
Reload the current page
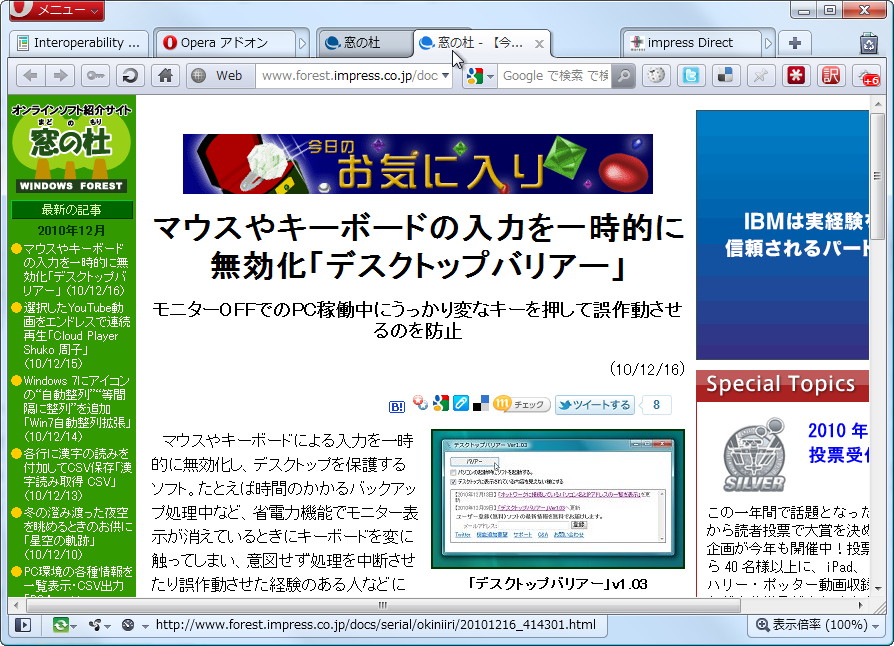click(x=130, y=76)
